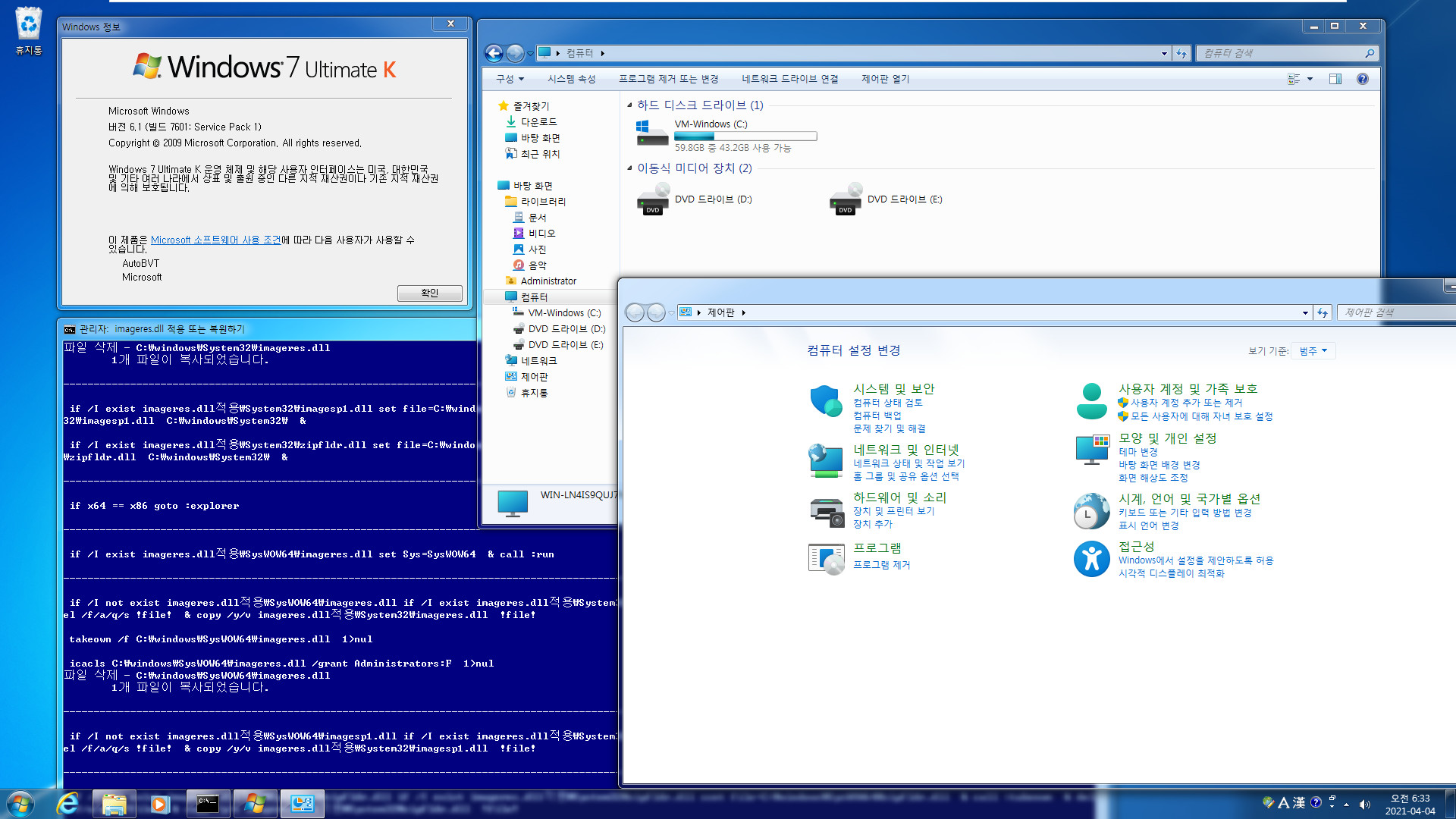
Task: Open Clock, Language and Region icon
Action: [1091, 510]
